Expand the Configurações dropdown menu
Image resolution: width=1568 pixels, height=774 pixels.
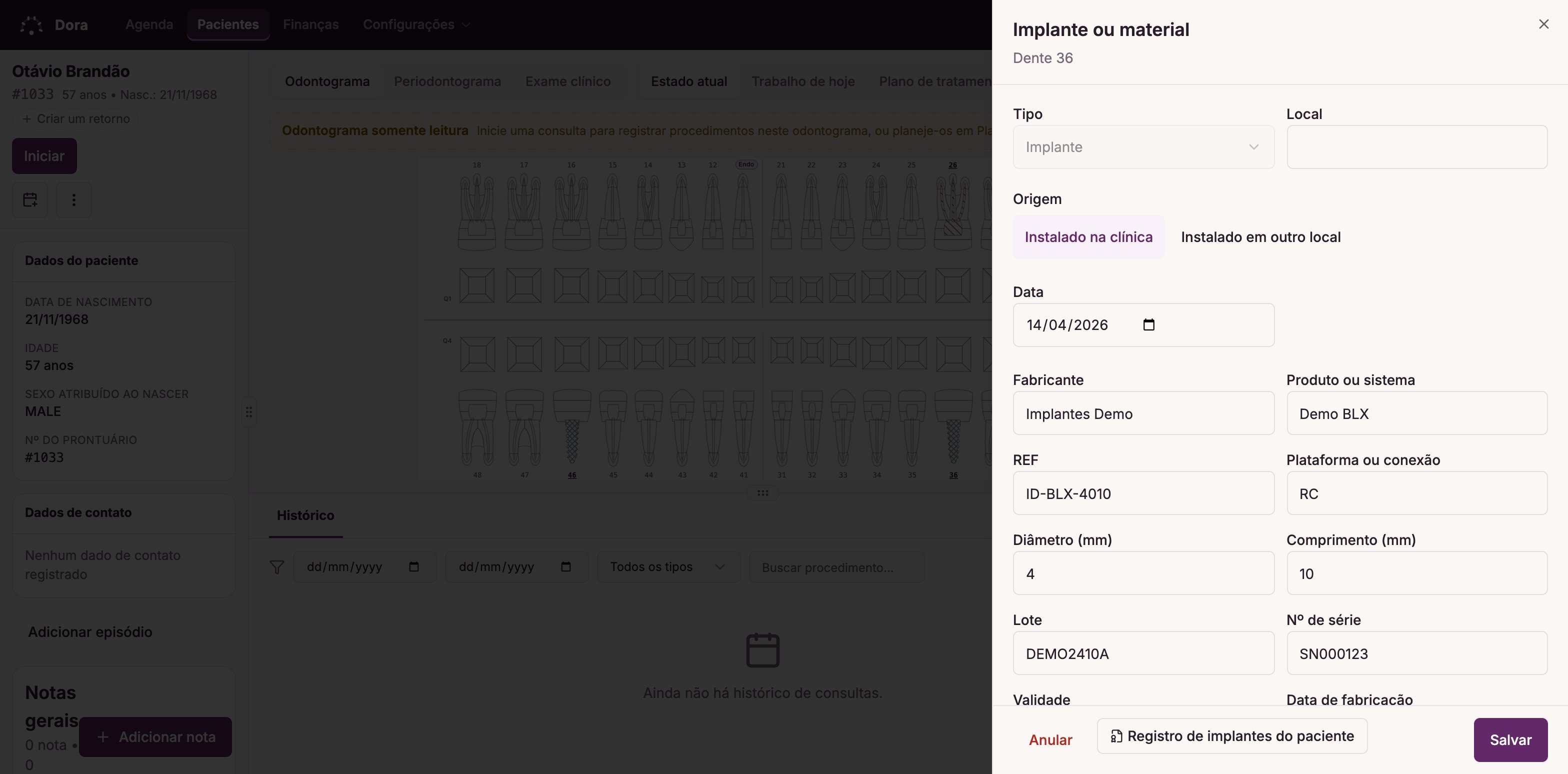click(x=416, y=24)
